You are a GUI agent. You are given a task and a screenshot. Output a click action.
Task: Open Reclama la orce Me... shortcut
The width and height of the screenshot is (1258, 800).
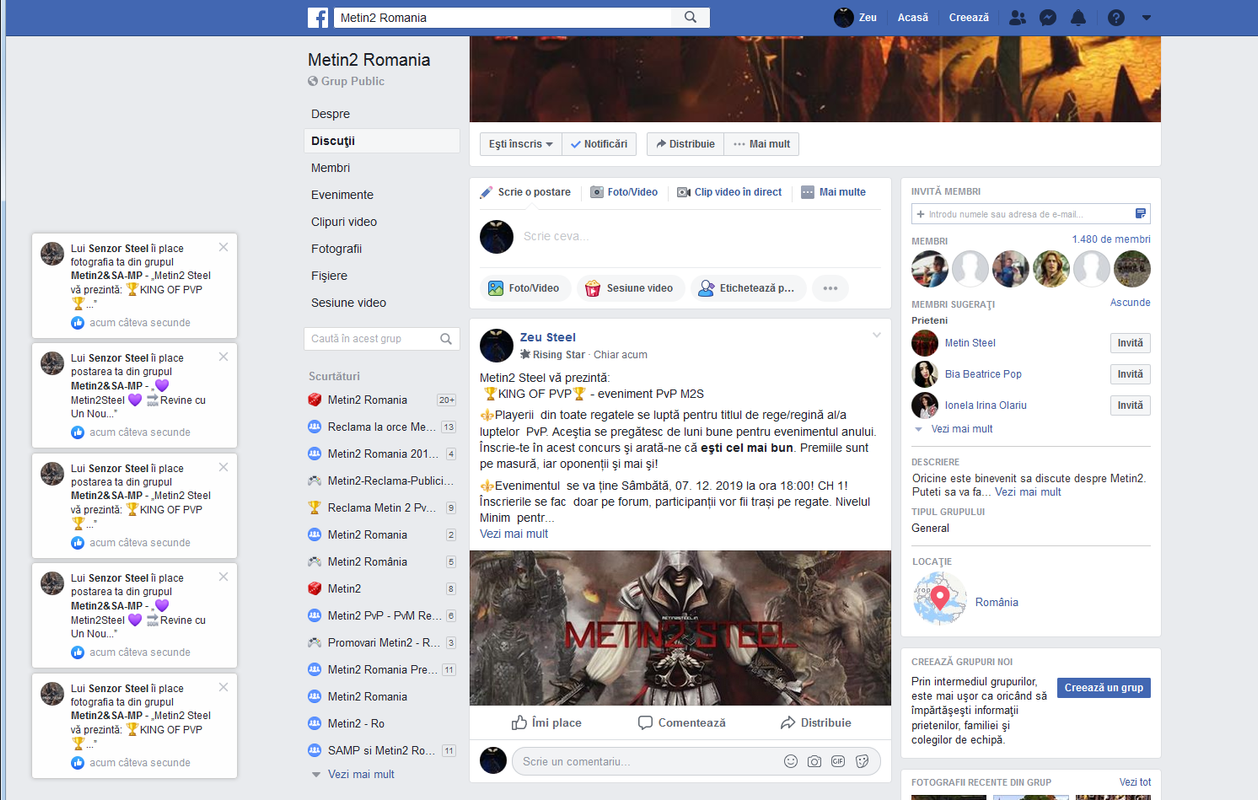(x=382, y=427)
